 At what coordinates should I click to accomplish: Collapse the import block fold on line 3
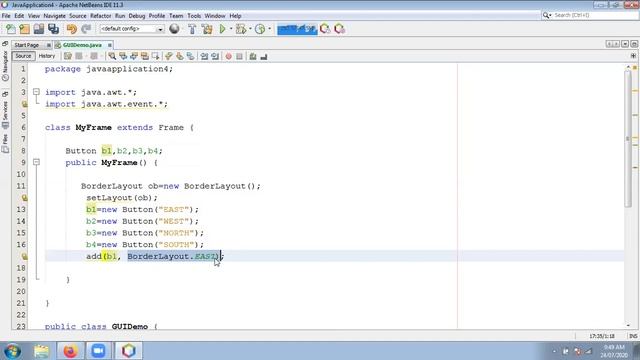click(36, 92)
